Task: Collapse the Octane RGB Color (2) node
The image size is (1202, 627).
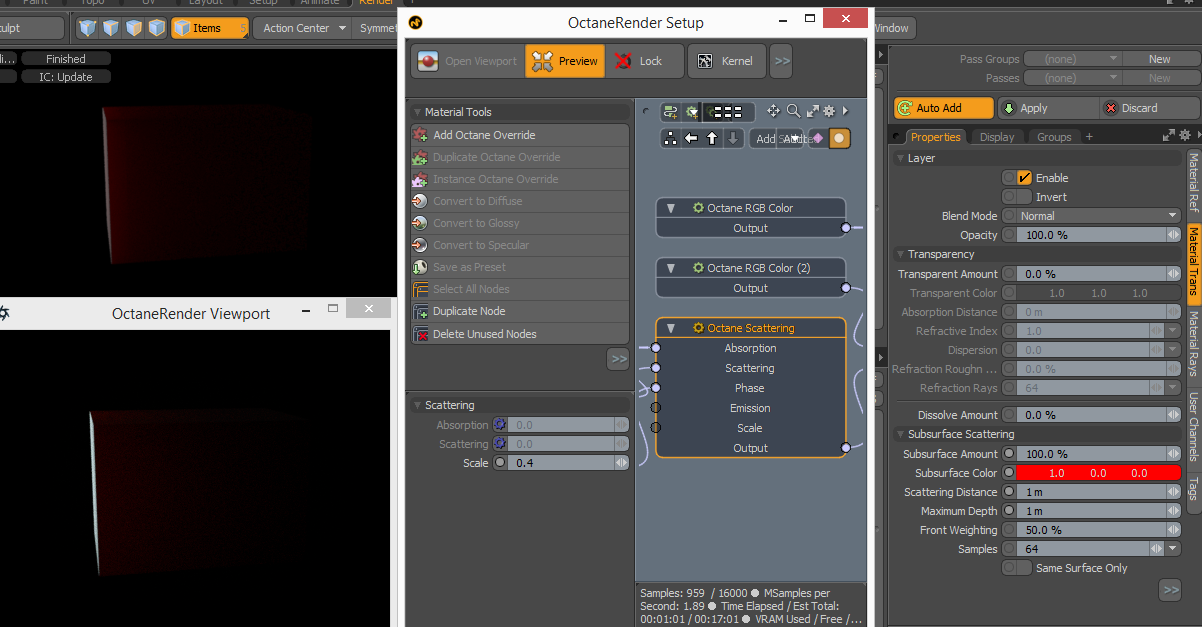Action: 671,268
